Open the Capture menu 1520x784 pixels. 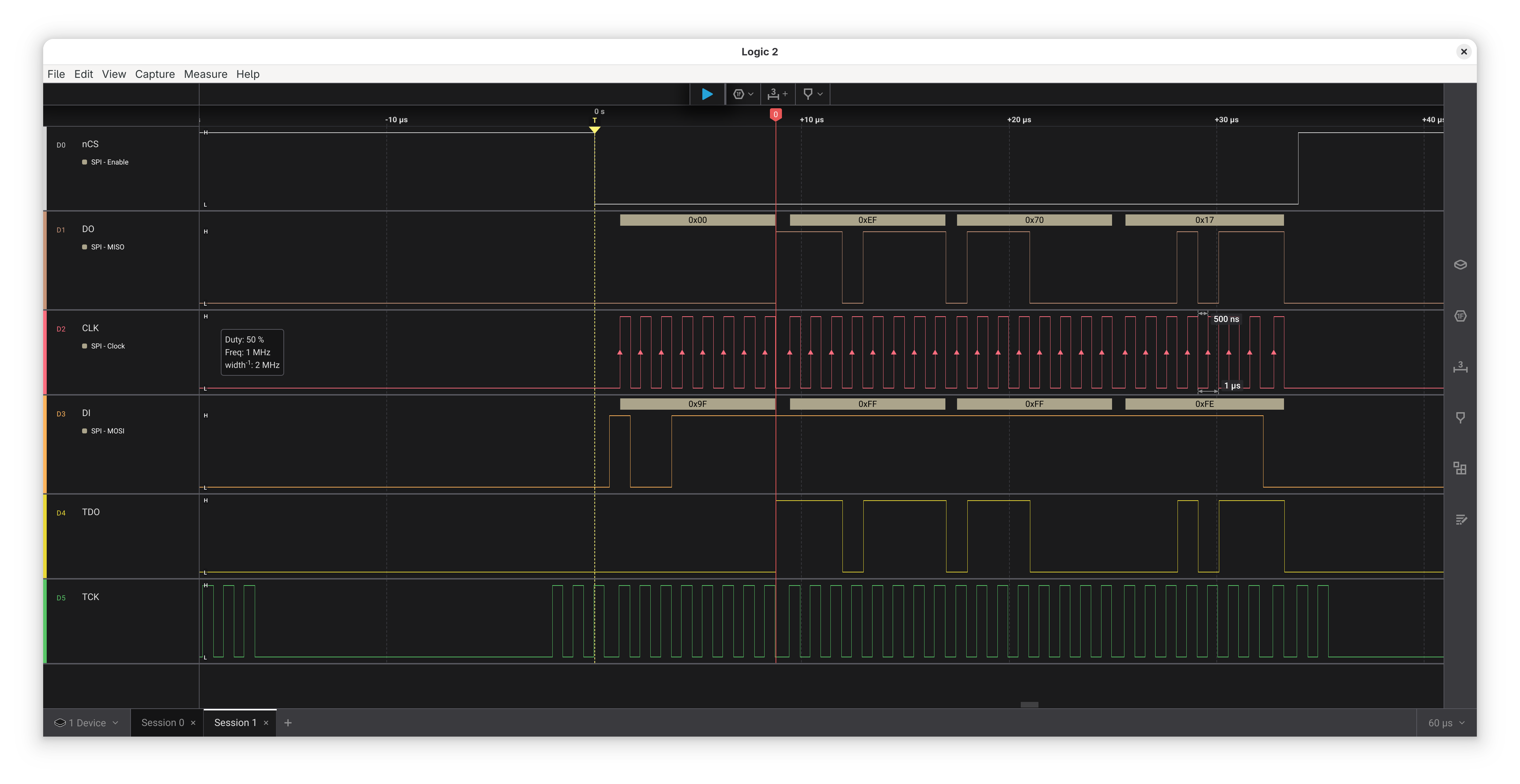(x=155, y=74)
